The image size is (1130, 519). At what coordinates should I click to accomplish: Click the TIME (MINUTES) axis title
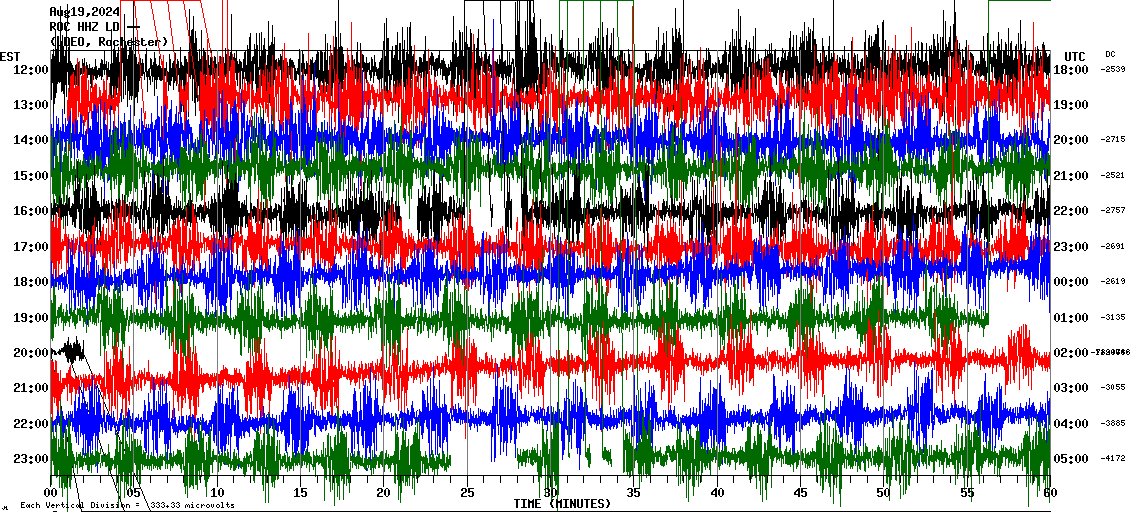562,504
